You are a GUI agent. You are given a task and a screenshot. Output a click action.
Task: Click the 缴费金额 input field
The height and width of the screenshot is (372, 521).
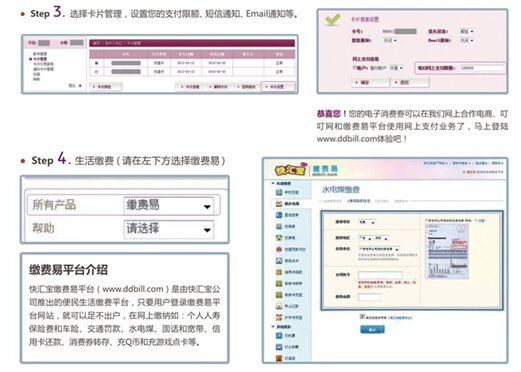click(x=370, y=297)
